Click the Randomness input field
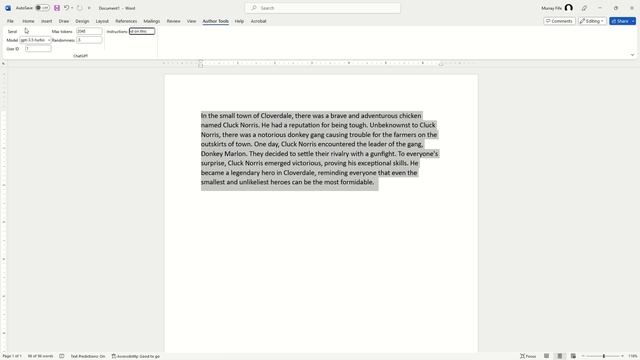Screen dimensions: 640x360 (89, 40)
